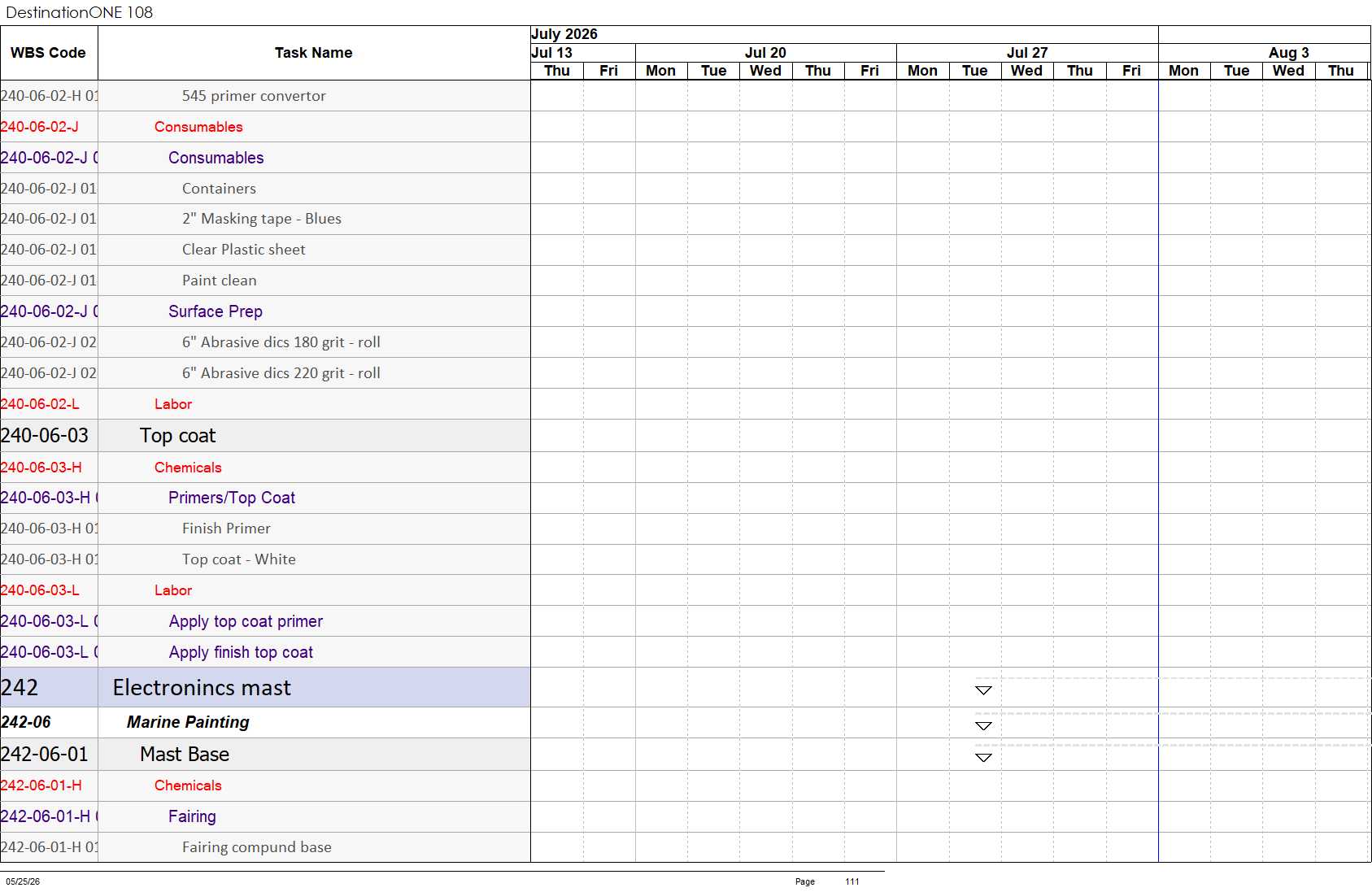Click the summary marker for Marine Painting
The image size is (1372, 892).
pyautogui.click(x=983, y=726)
